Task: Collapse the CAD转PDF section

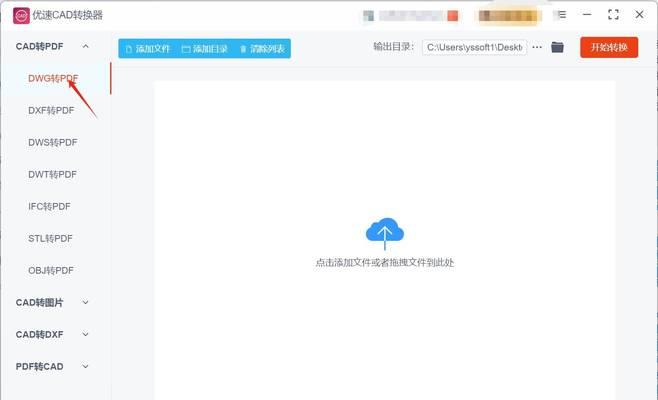Action: click(x=86, y=46)
